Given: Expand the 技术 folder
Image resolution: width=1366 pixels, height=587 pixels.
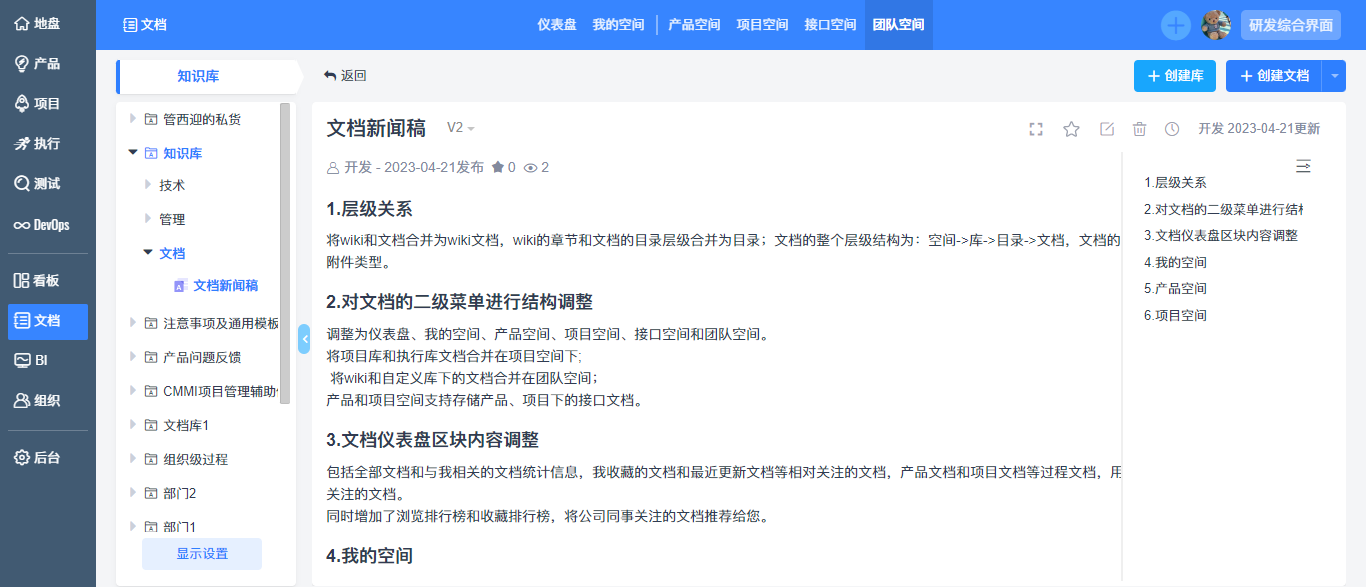Looking at the screenshot, I should click(147, 184).
